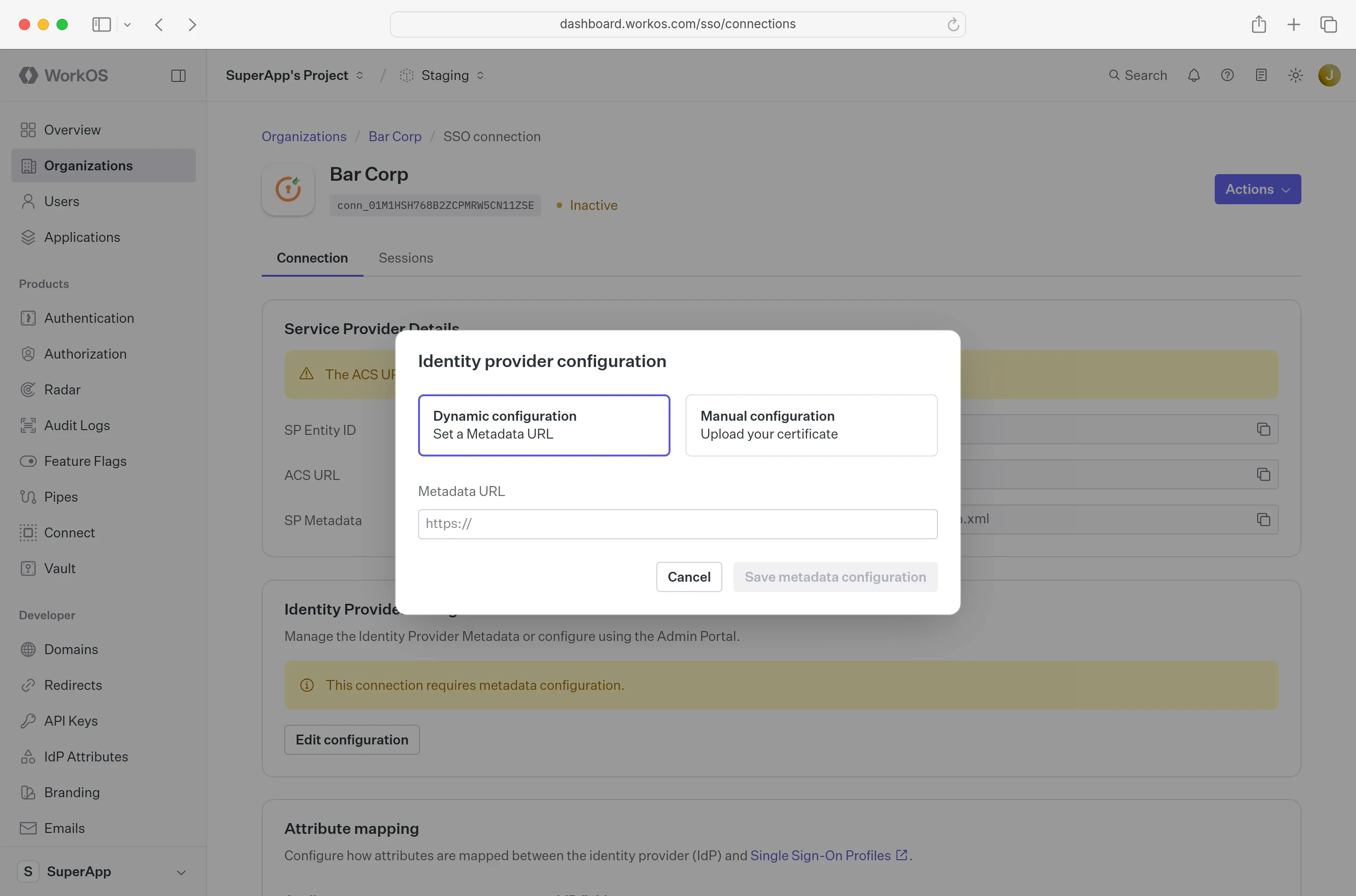Click the Audit Logs icon
The width and height of the screenshot is (1356, 896).
point(28,425)
